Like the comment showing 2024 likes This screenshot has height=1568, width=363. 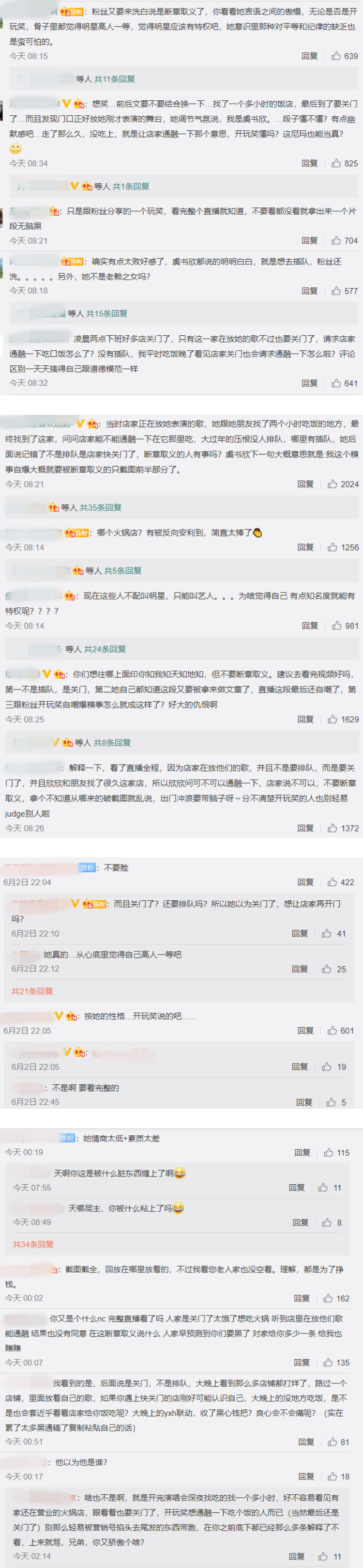(332, 484)
